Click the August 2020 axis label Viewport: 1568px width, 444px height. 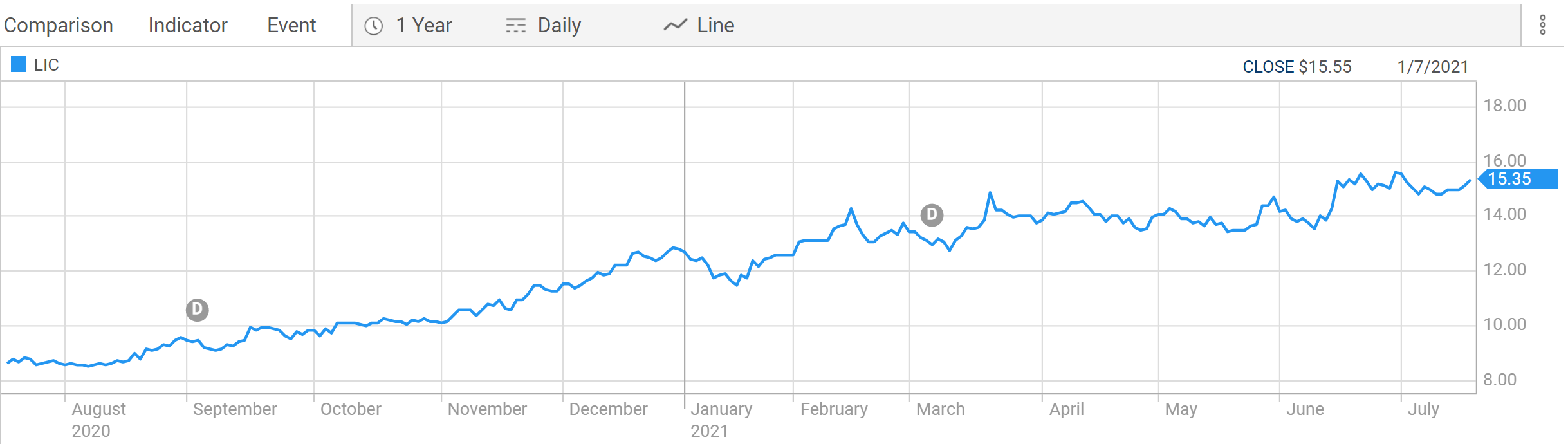98,419
